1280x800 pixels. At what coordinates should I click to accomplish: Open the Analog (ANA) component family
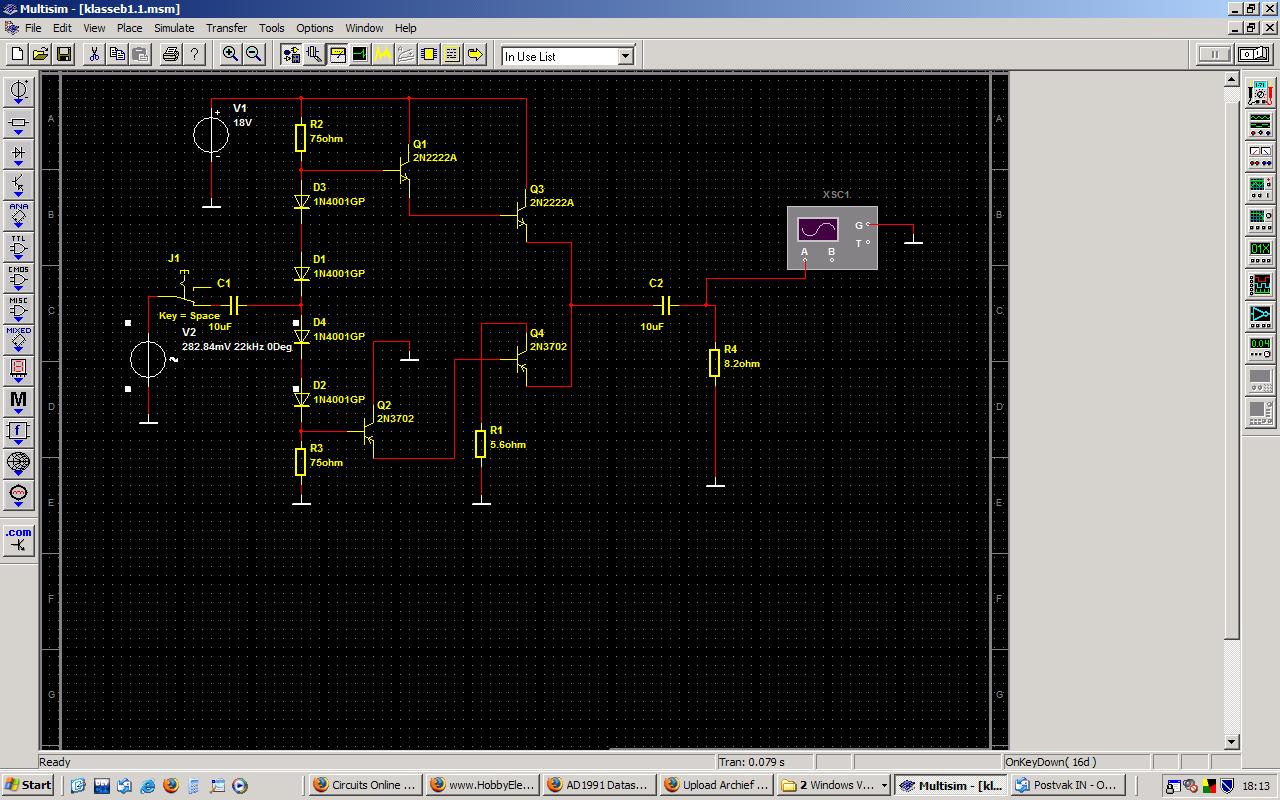coord(19,216)
